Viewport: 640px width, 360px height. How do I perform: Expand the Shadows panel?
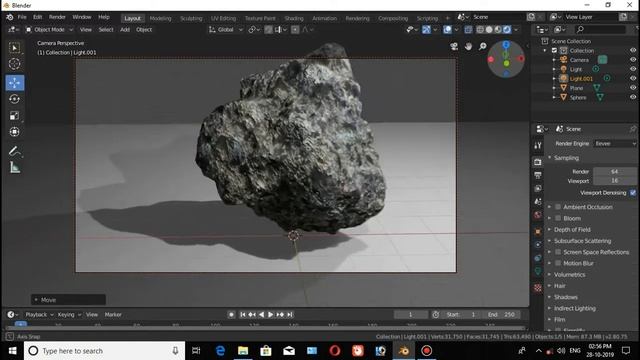tap(565, 297)
